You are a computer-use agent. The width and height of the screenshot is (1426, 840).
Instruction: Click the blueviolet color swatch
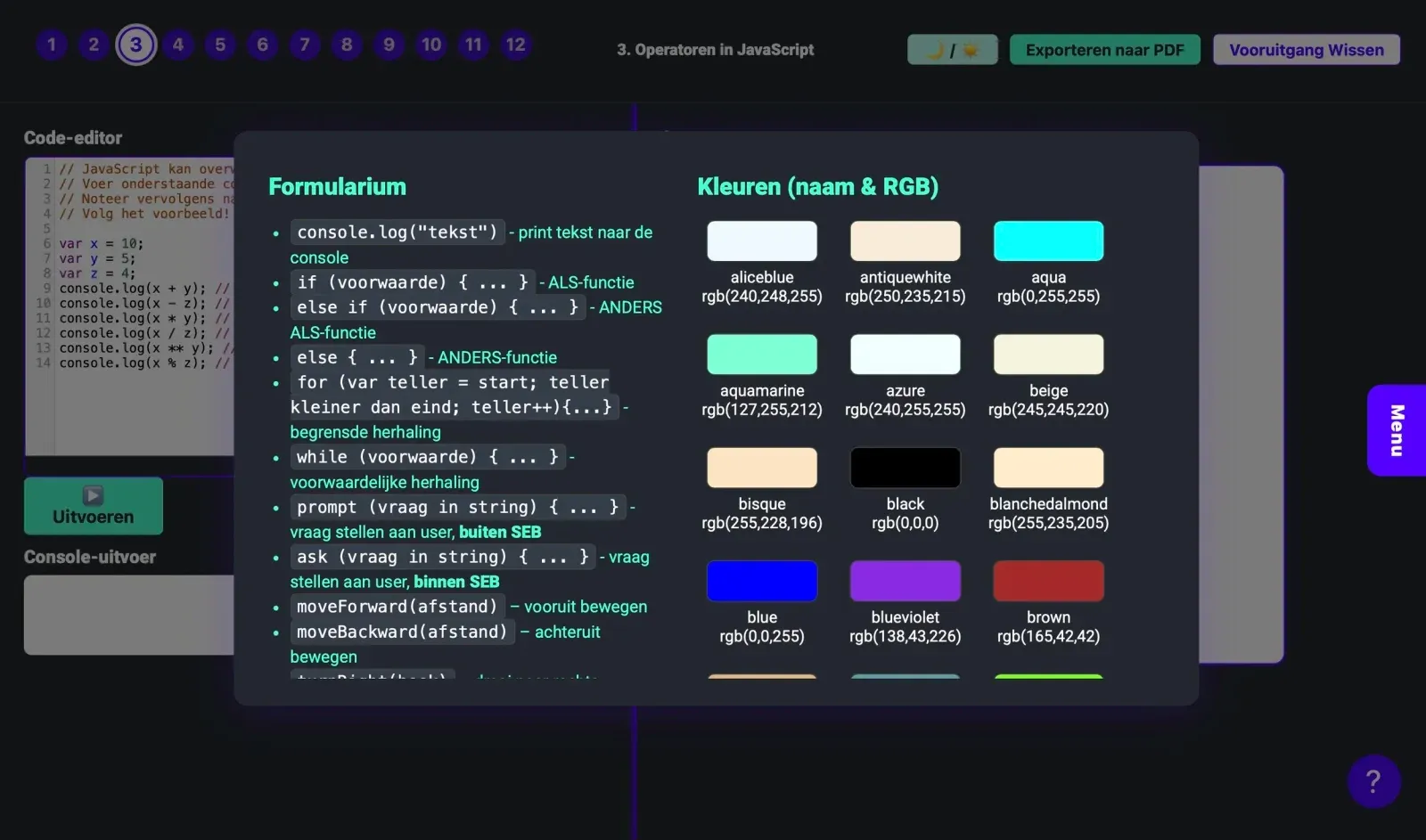[x=906, y=581]
